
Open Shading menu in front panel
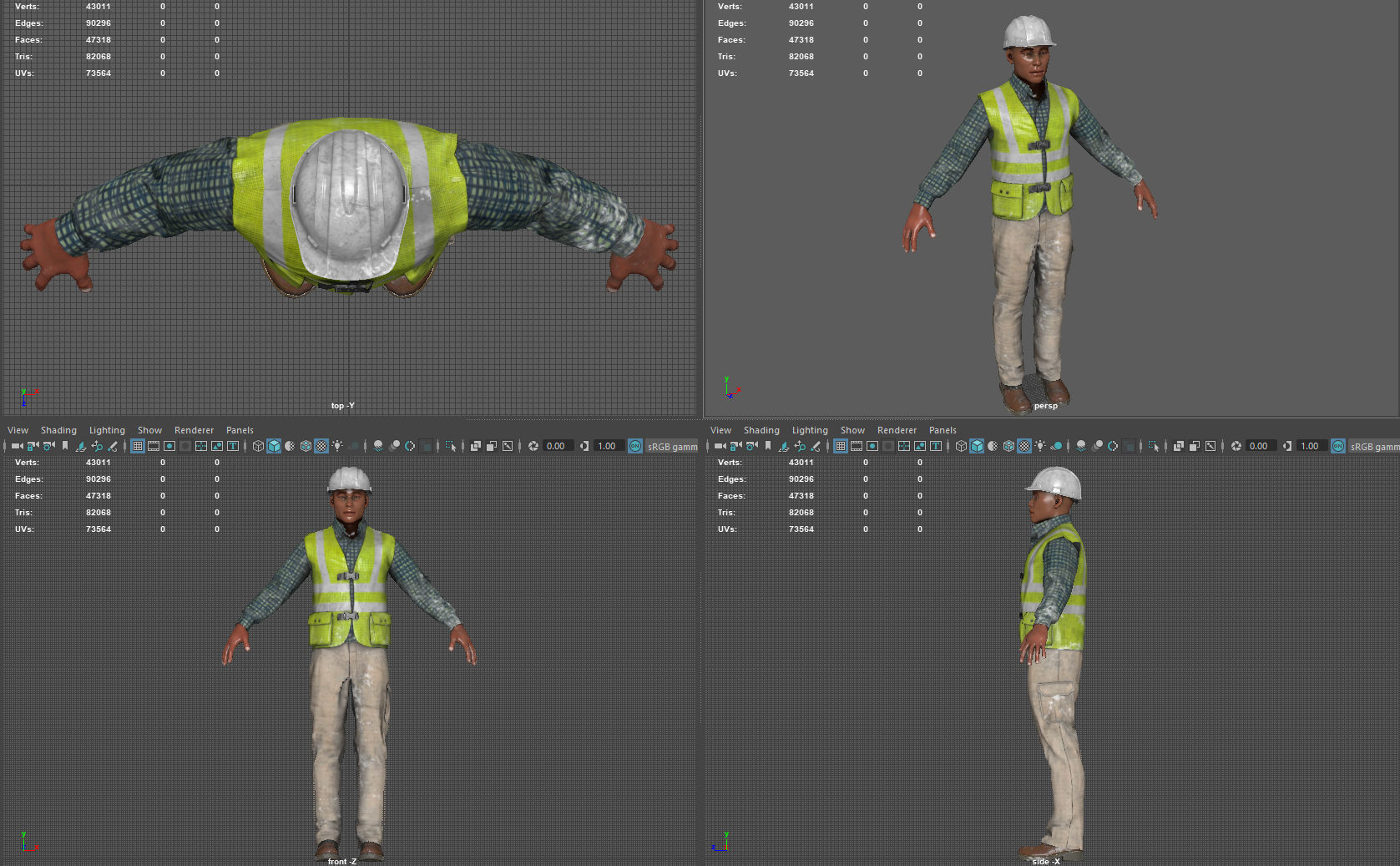click(58, 430)
